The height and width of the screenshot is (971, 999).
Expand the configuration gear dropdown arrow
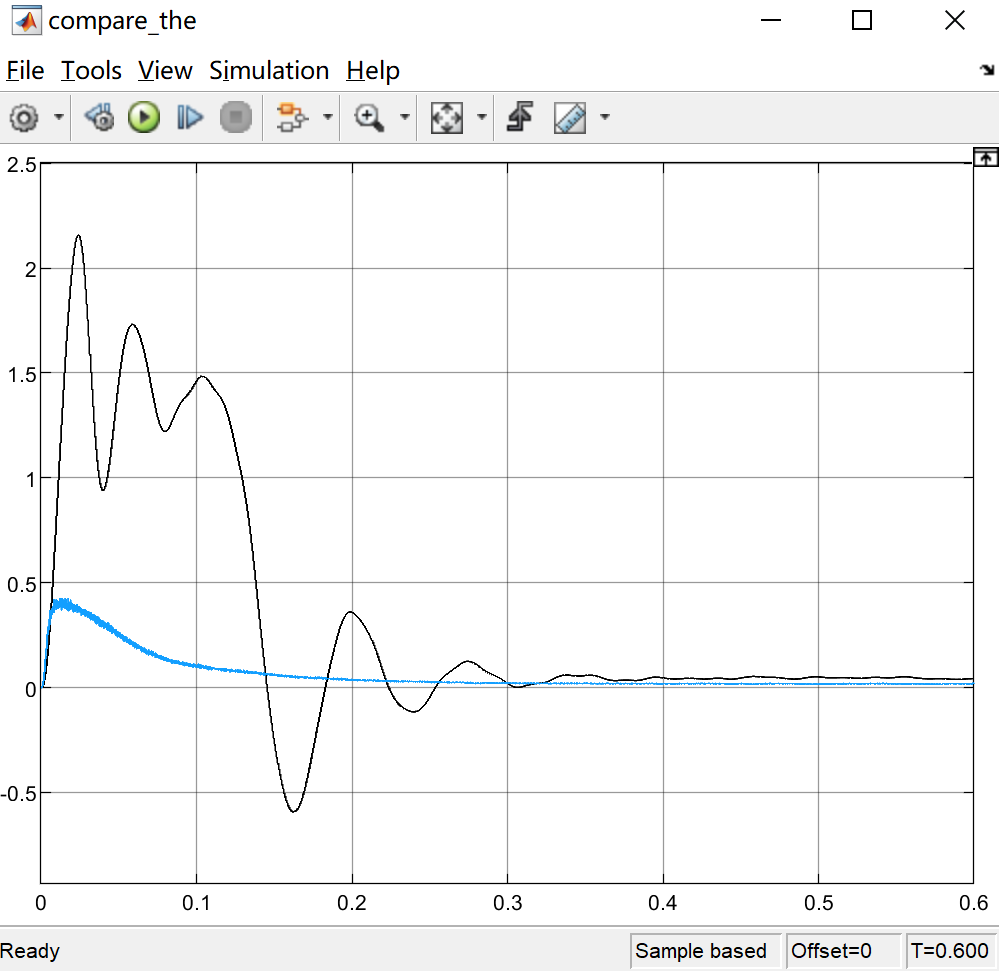click(x=58, y=118)
